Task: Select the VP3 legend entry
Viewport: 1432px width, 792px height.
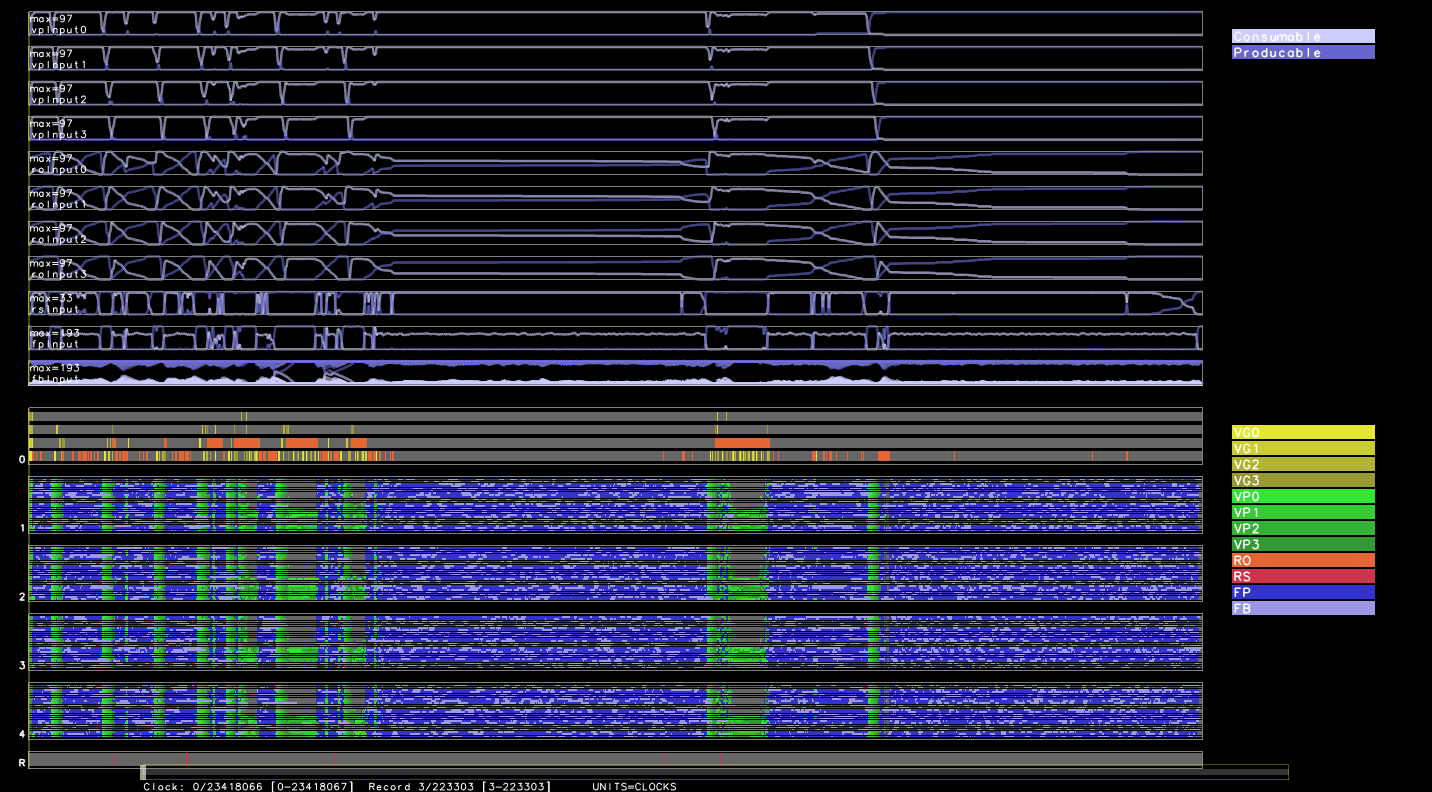Action: (1302, 544)
